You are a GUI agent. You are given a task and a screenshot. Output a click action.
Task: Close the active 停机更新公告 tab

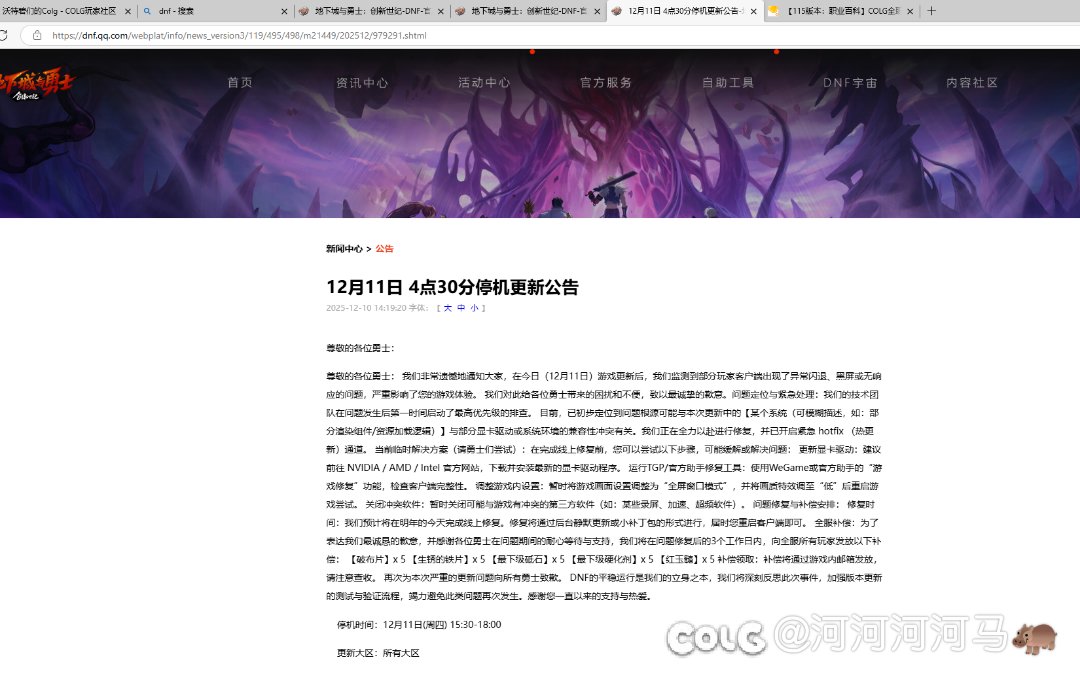click(x=752, y=11)
